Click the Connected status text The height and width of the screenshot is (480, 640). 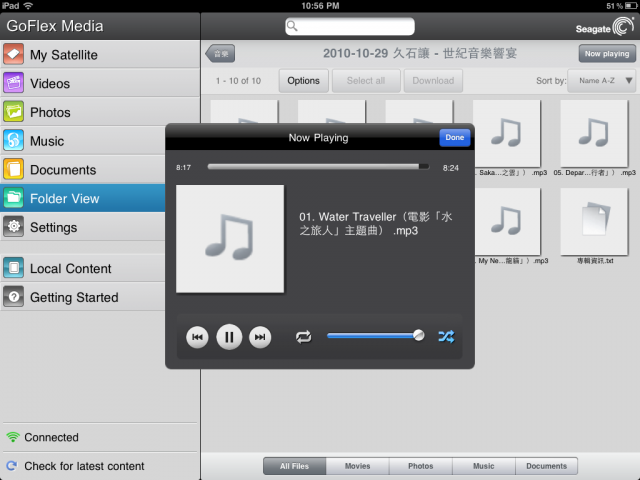click(51, 437)
